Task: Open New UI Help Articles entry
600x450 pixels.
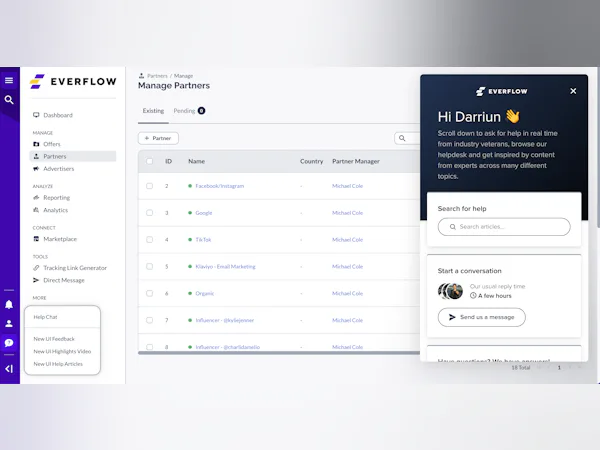Action: 58,364
